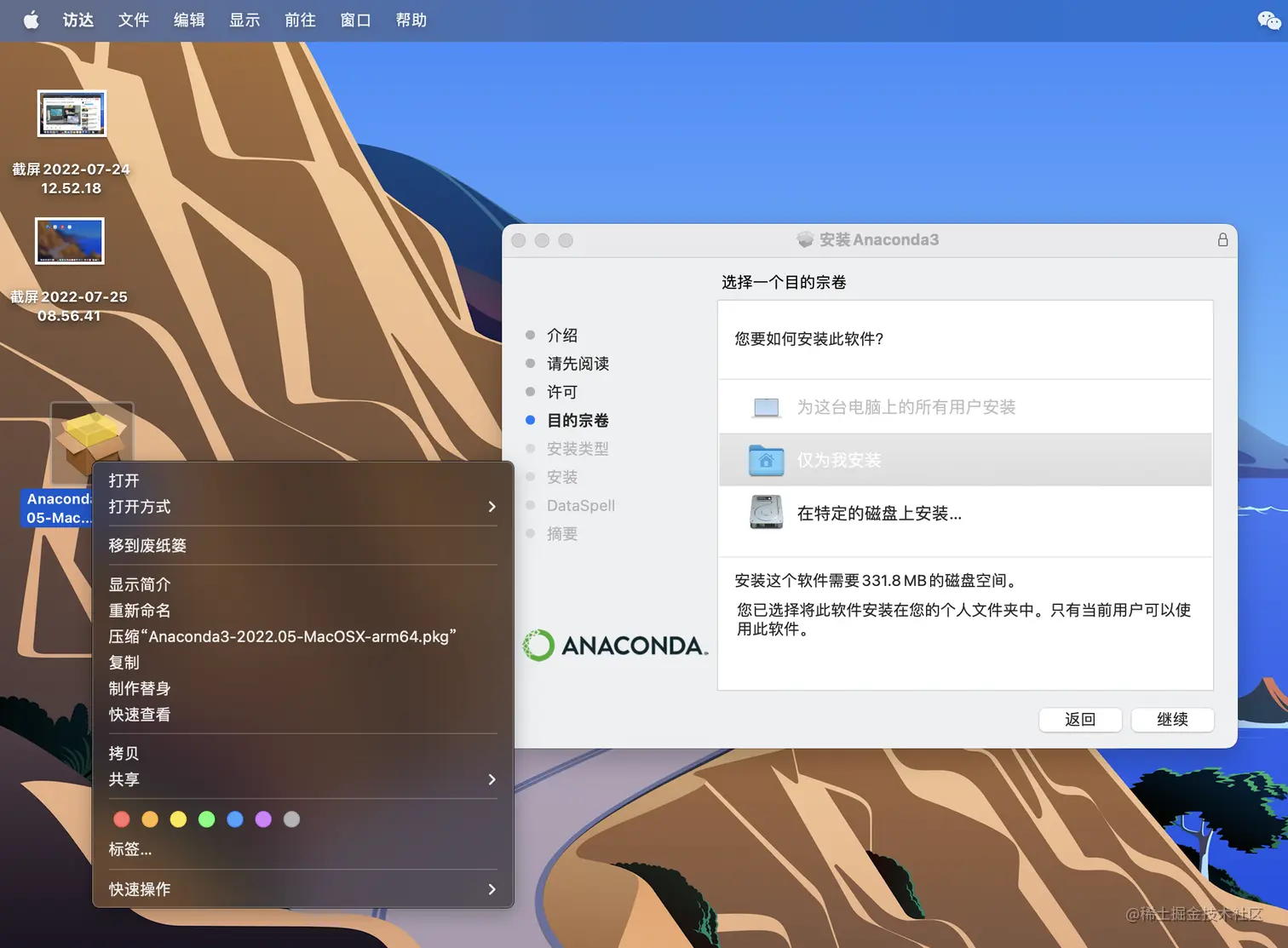The height and width of the screenshot is (948, 1288).
Task: Click the Anaconda logo in installer sidebar
Action: 615,646
